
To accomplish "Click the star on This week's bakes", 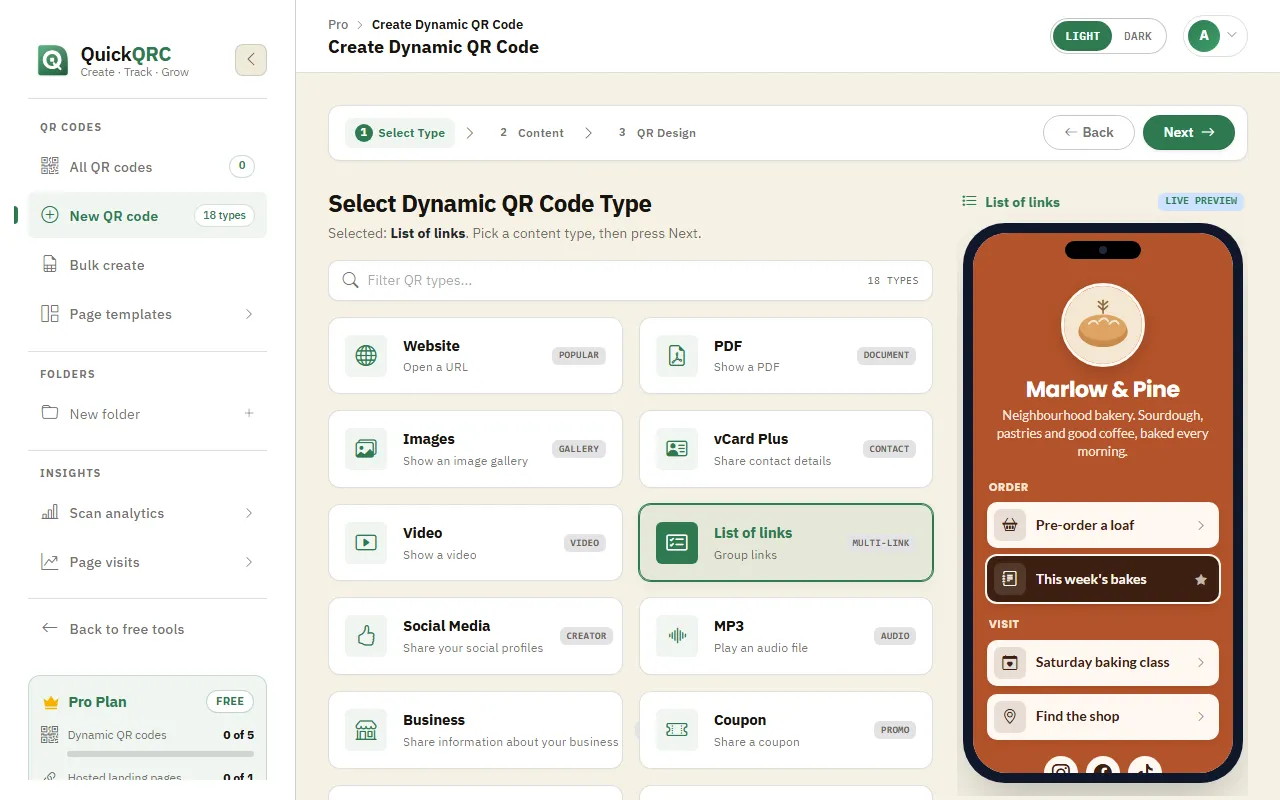I will [1201, 580].
